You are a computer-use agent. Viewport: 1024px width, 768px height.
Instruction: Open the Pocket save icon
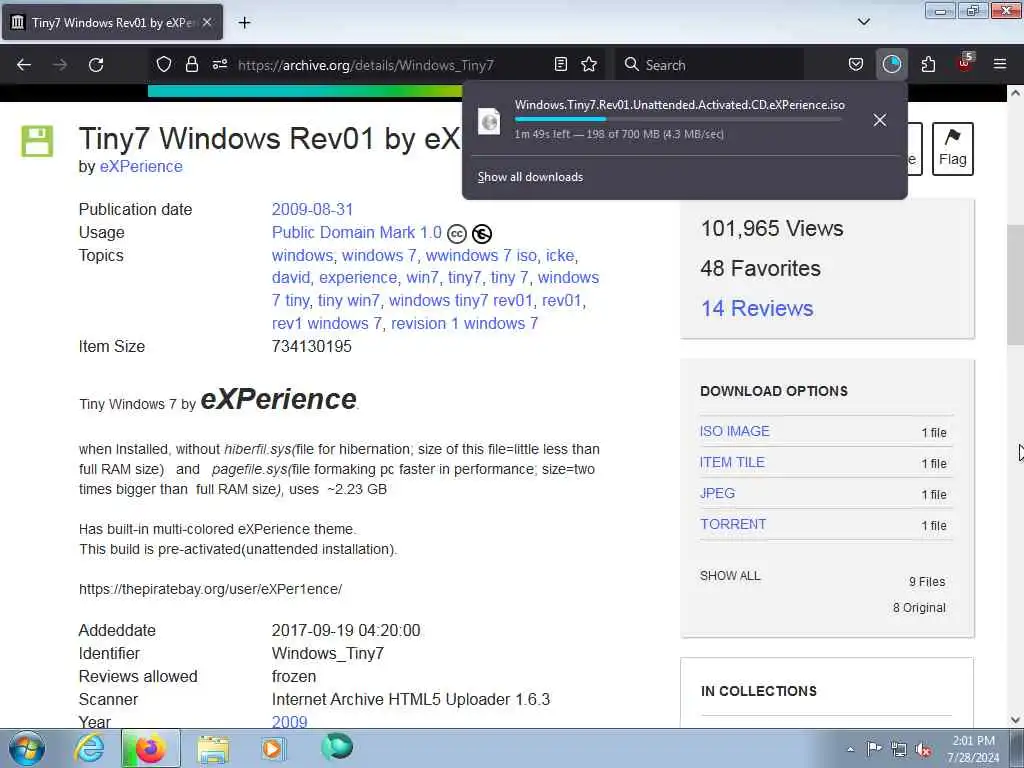pos(856,64)
